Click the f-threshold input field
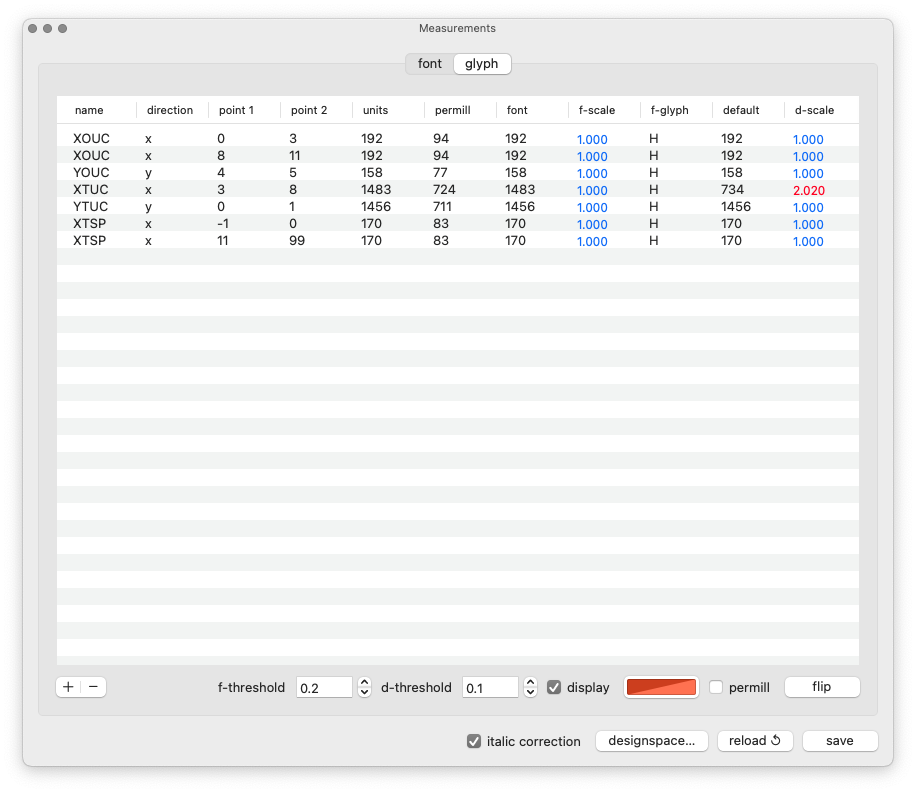 (323, 688)
